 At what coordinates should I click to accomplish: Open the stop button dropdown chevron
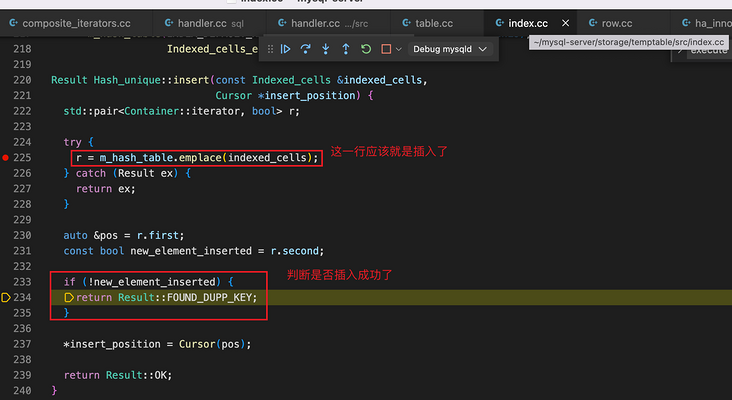pyautogui.click(x=399, y=49)
